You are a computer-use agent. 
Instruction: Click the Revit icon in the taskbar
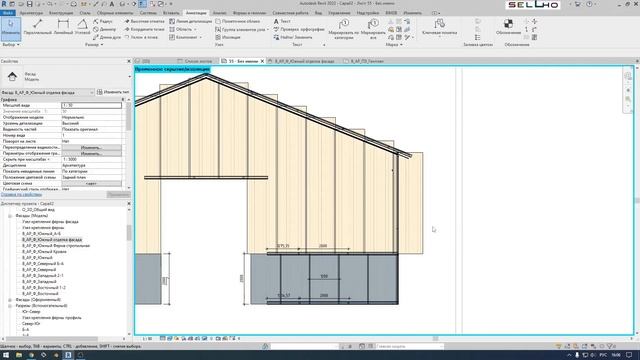(x=68, y=355)
